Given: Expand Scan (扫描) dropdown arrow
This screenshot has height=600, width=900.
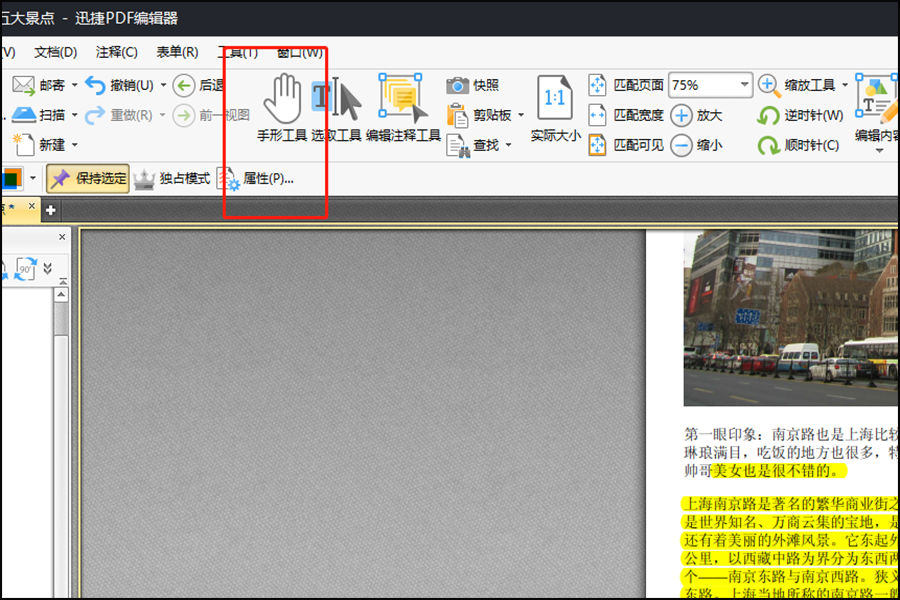Looking at the screenshot, I should click(74, 115).
